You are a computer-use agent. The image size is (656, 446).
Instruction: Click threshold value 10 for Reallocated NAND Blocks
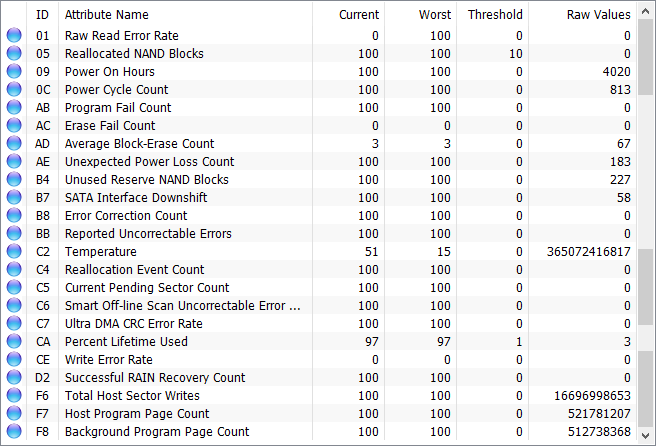515,54
